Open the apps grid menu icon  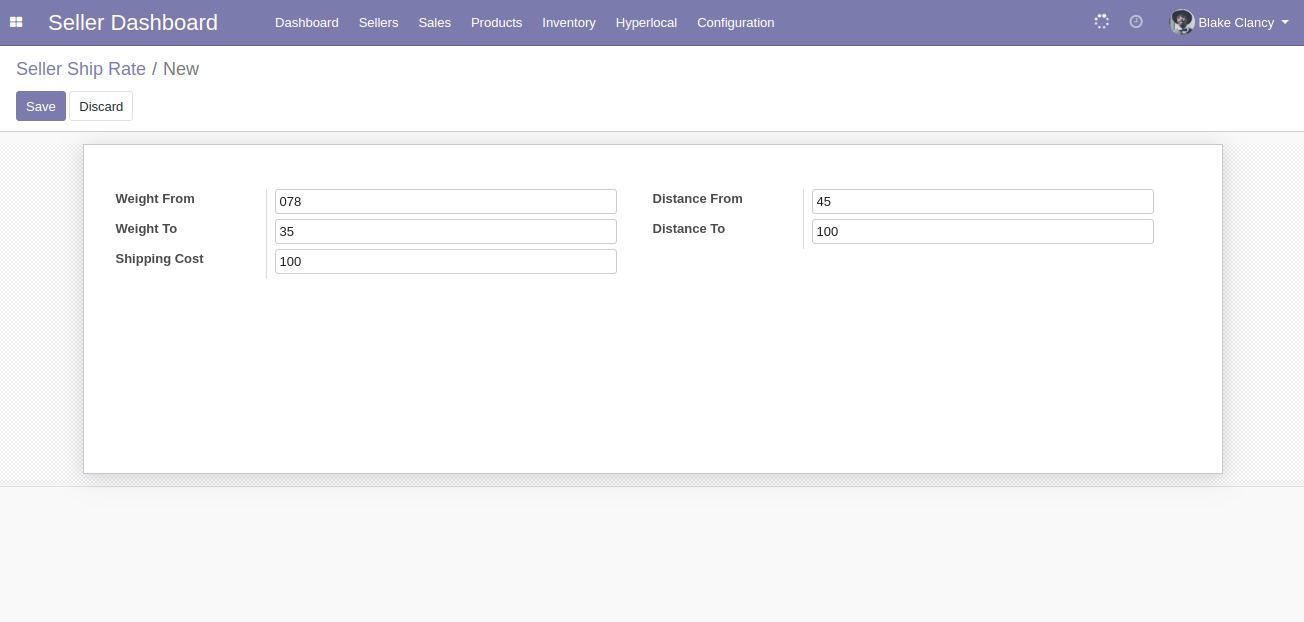pyautogui.click(x=16, y=22)
